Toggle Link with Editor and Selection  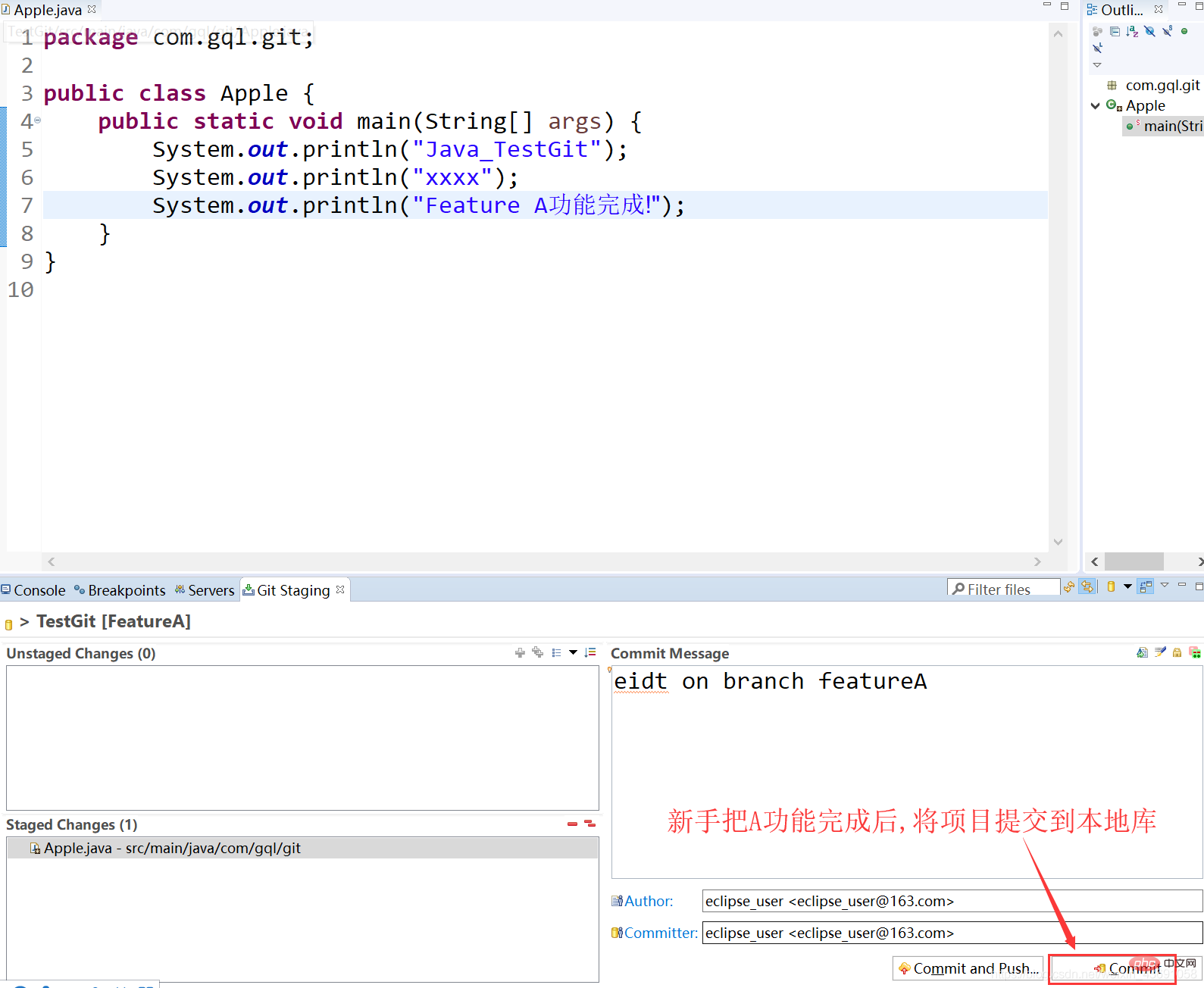[x=1087, y=587]
